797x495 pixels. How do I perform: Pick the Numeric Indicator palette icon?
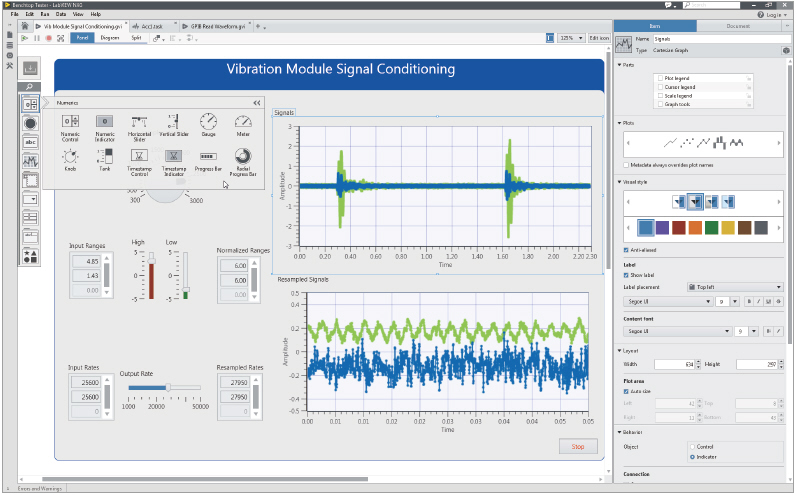(104, 122)
